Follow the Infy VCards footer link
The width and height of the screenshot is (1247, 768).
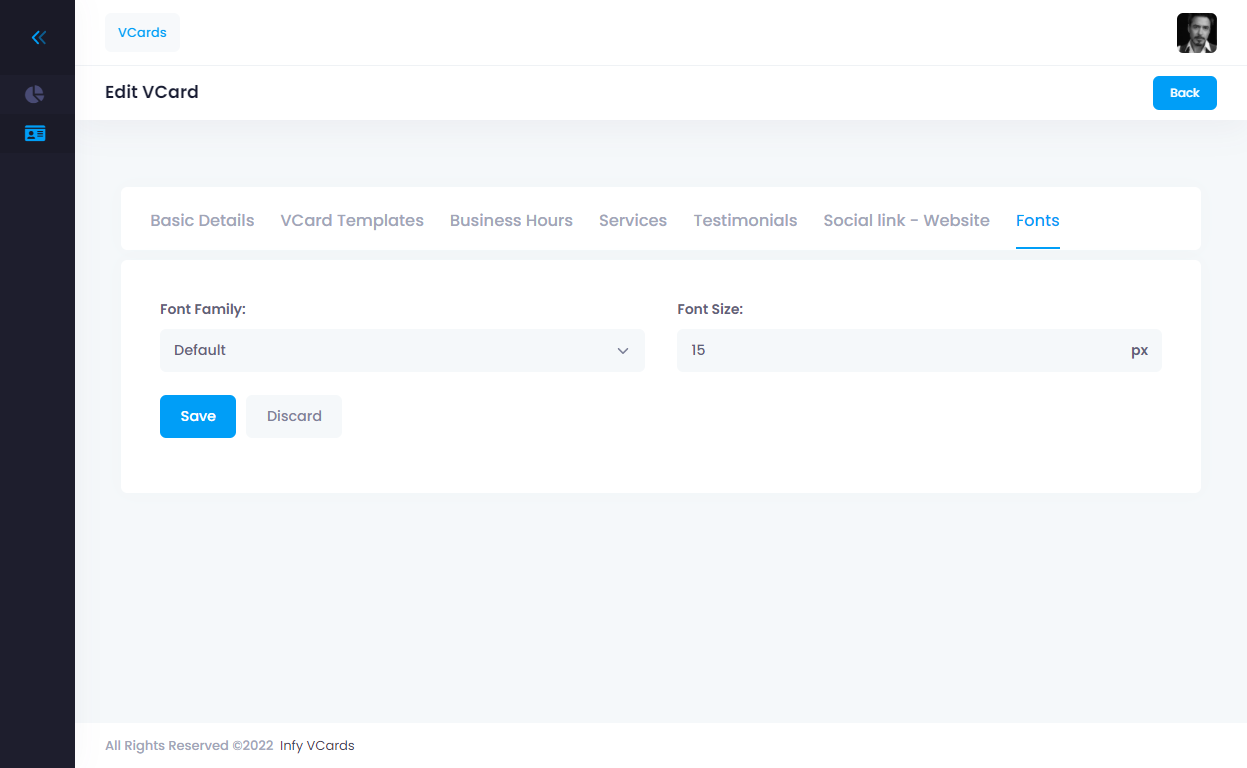(317, 745)
